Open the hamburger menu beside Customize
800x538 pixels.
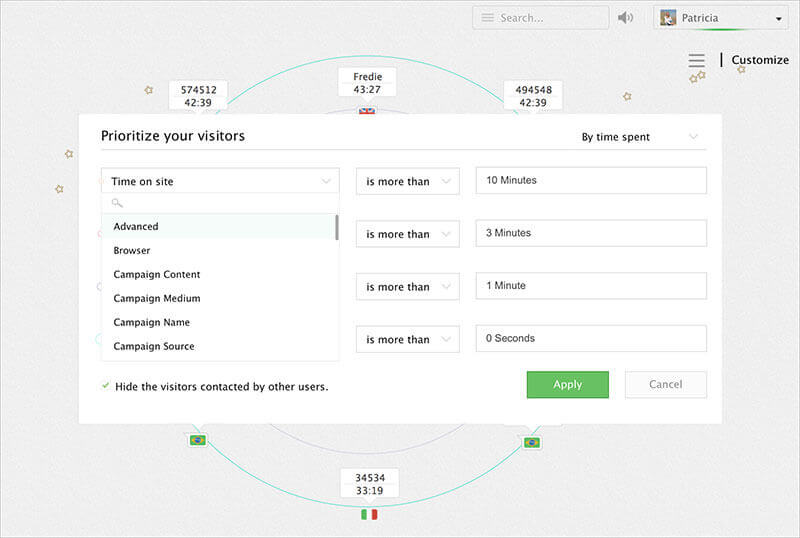(696, 60)
